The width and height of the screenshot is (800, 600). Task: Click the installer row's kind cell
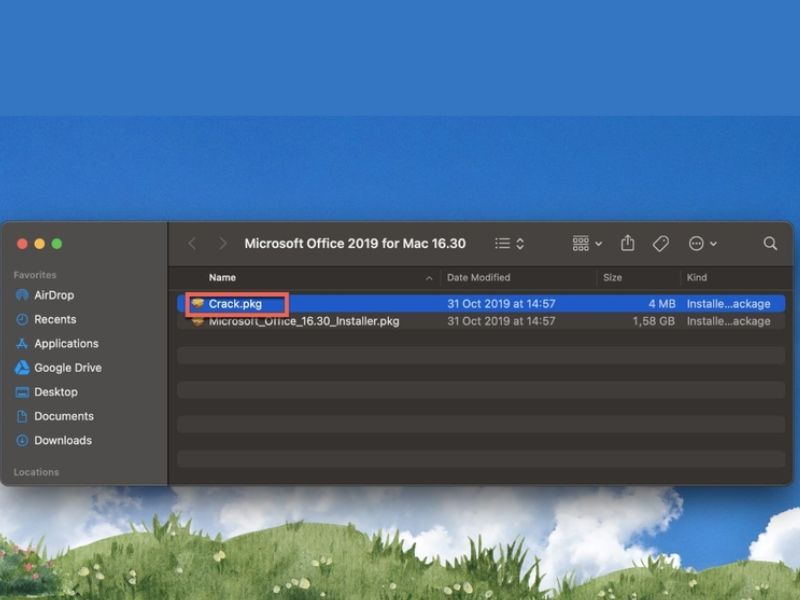[x=728, y=321]
